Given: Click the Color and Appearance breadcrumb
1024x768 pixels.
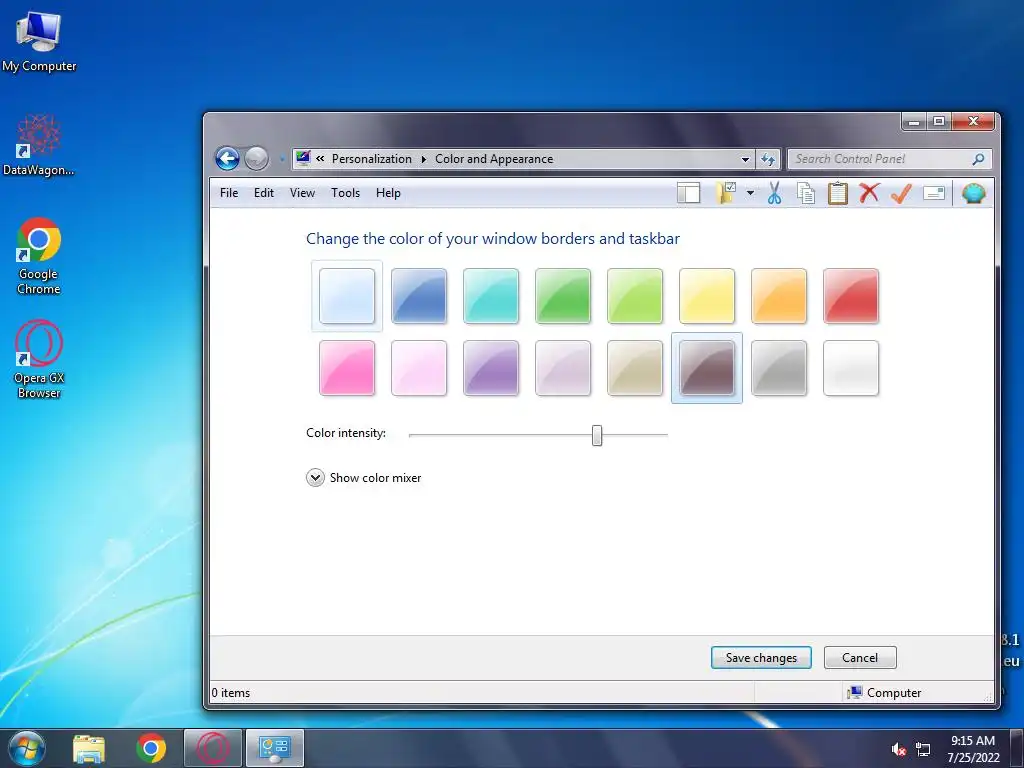Looking at the screenshot, I should tap(494, 159).
